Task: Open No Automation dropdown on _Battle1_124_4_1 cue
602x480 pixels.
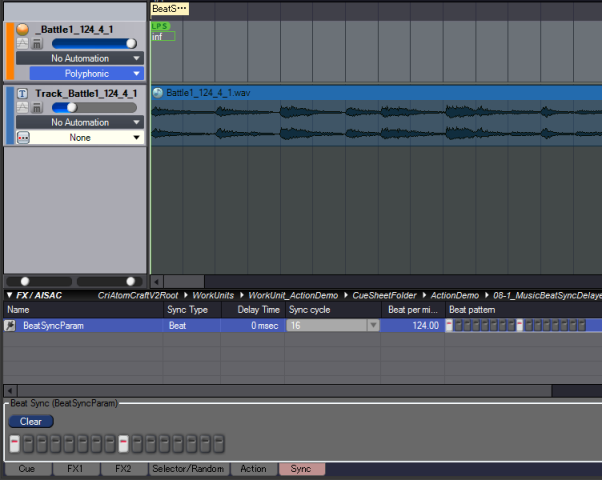Action: click(x=80, y=58)
